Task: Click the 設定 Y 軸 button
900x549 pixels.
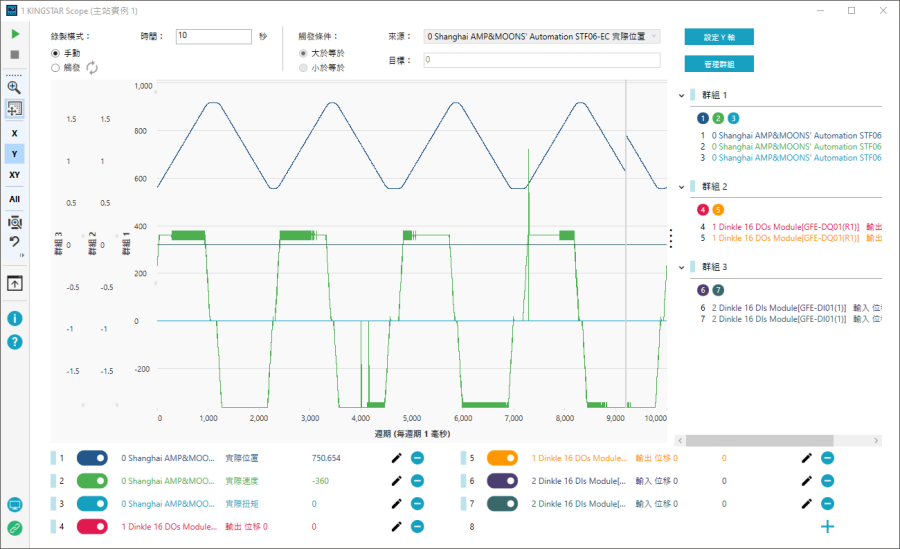Action: click(x=719, y=37)
